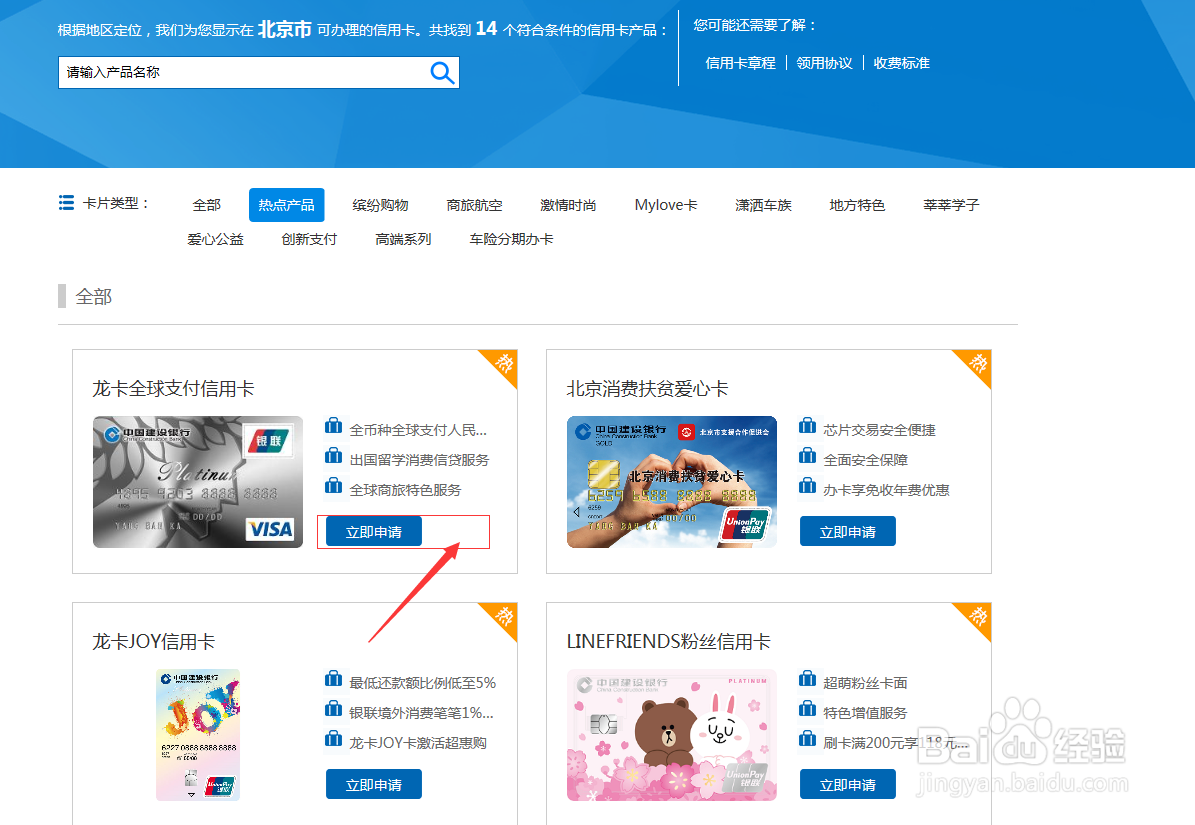The width and height of the screenshot is (1195, 825).
Task: Apply now for 龙卡全球支付信用卡
Action: [373, 532]
